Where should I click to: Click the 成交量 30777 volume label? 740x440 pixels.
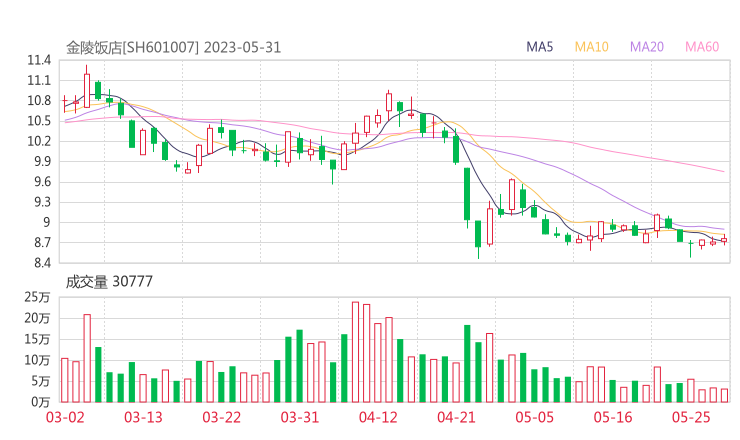coord(109,282)
